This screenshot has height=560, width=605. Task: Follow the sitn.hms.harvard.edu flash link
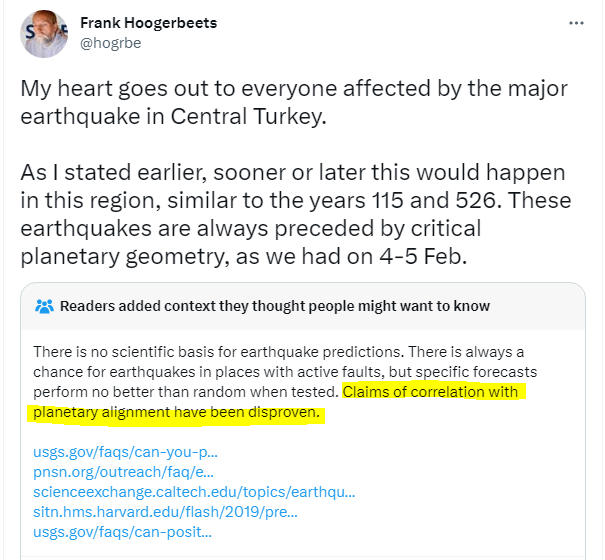point(165,512)
